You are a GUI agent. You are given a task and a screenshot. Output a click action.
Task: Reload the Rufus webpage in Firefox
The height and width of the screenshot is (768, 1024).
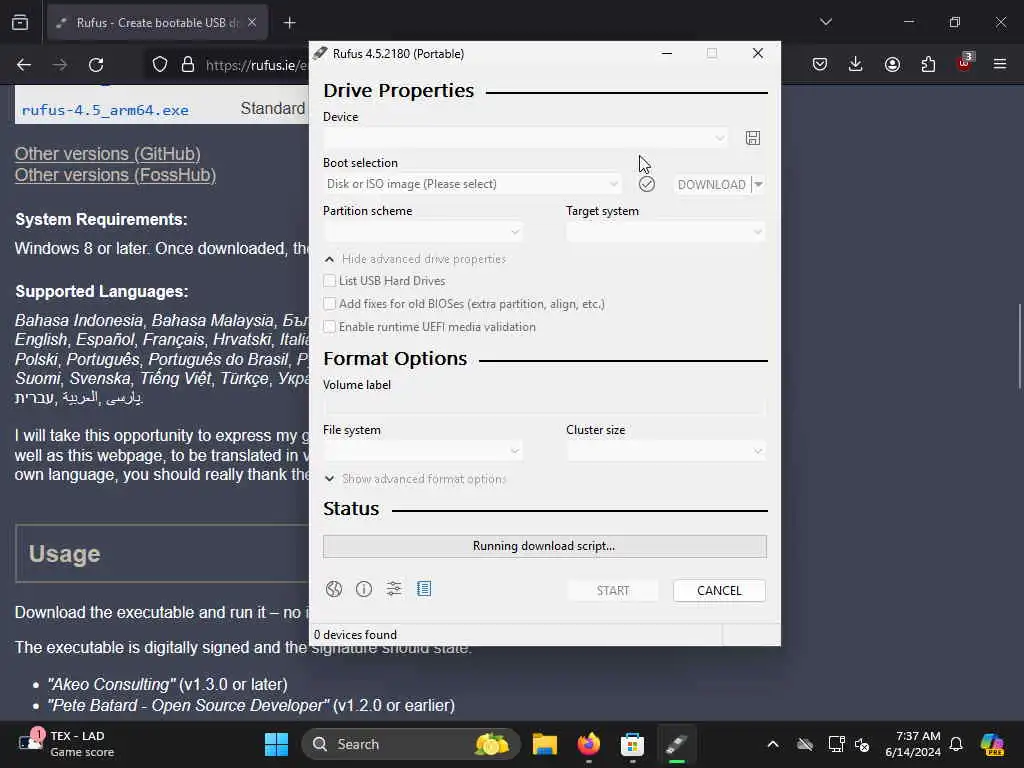(x=96, y=65)
